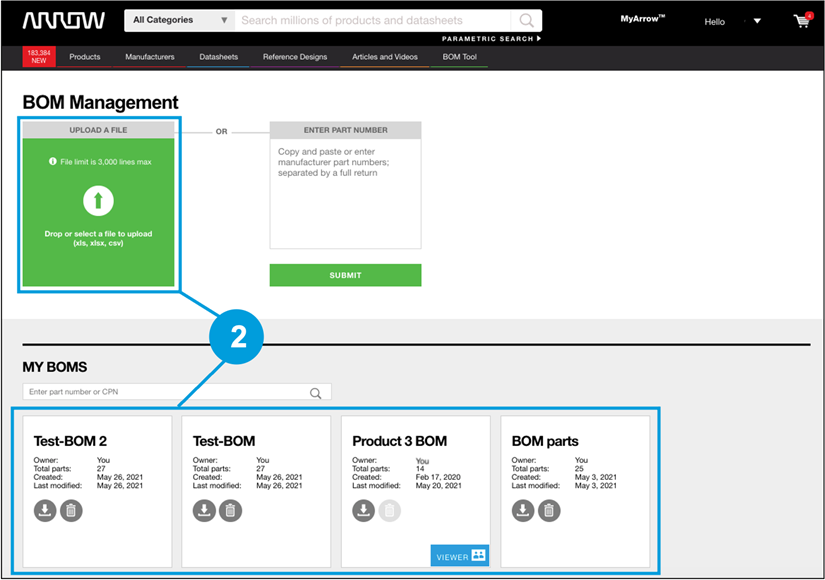This screenshot has width=825, height=580.
Task: Download the Product 3 BOM file
Action: point(363,511)
